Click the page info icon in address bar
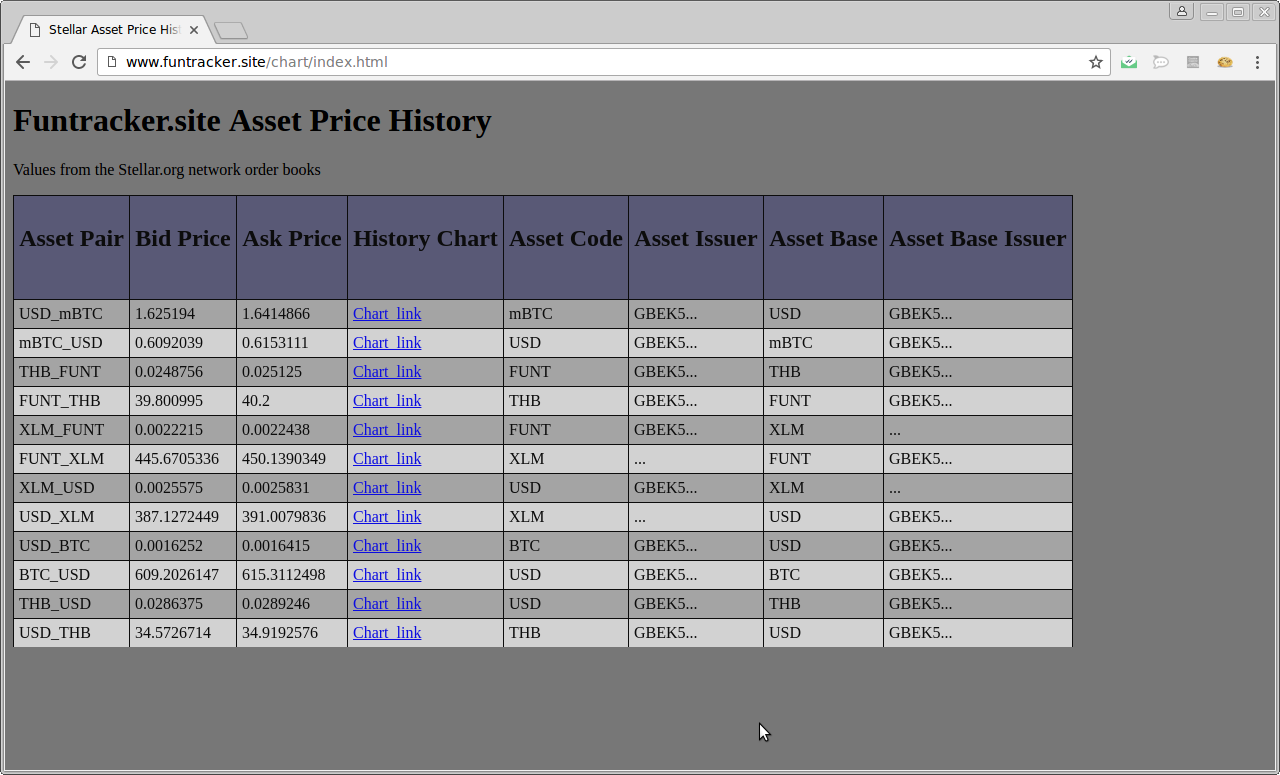Image resolution: width=1280 pixels, height=775 pixels. pos(112,62)
